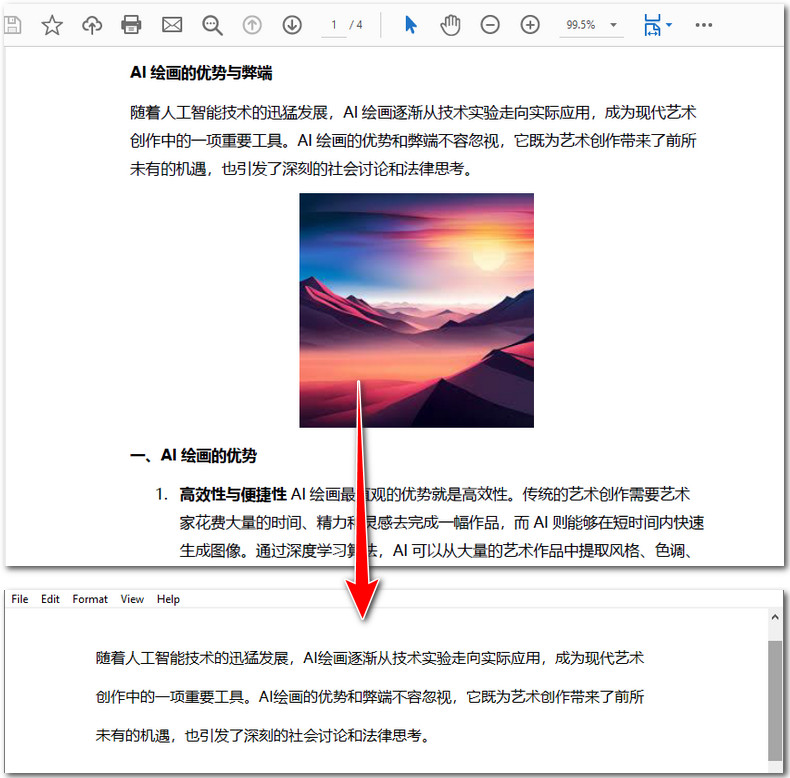
Task: Click the sunset landscape image in PDF
Action: pyautogui.click(x=417, y=310)
